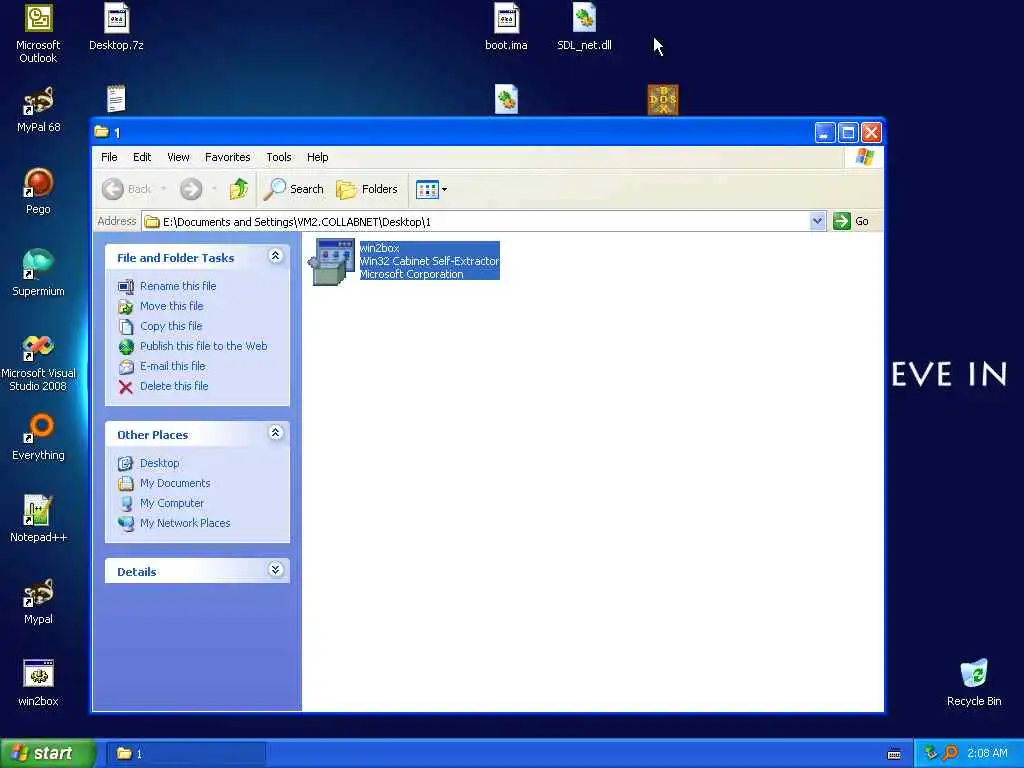Viewport: 1024px width, 768px height.
Task: Click the folder 1 taskbar button
Action: (186, 754)
